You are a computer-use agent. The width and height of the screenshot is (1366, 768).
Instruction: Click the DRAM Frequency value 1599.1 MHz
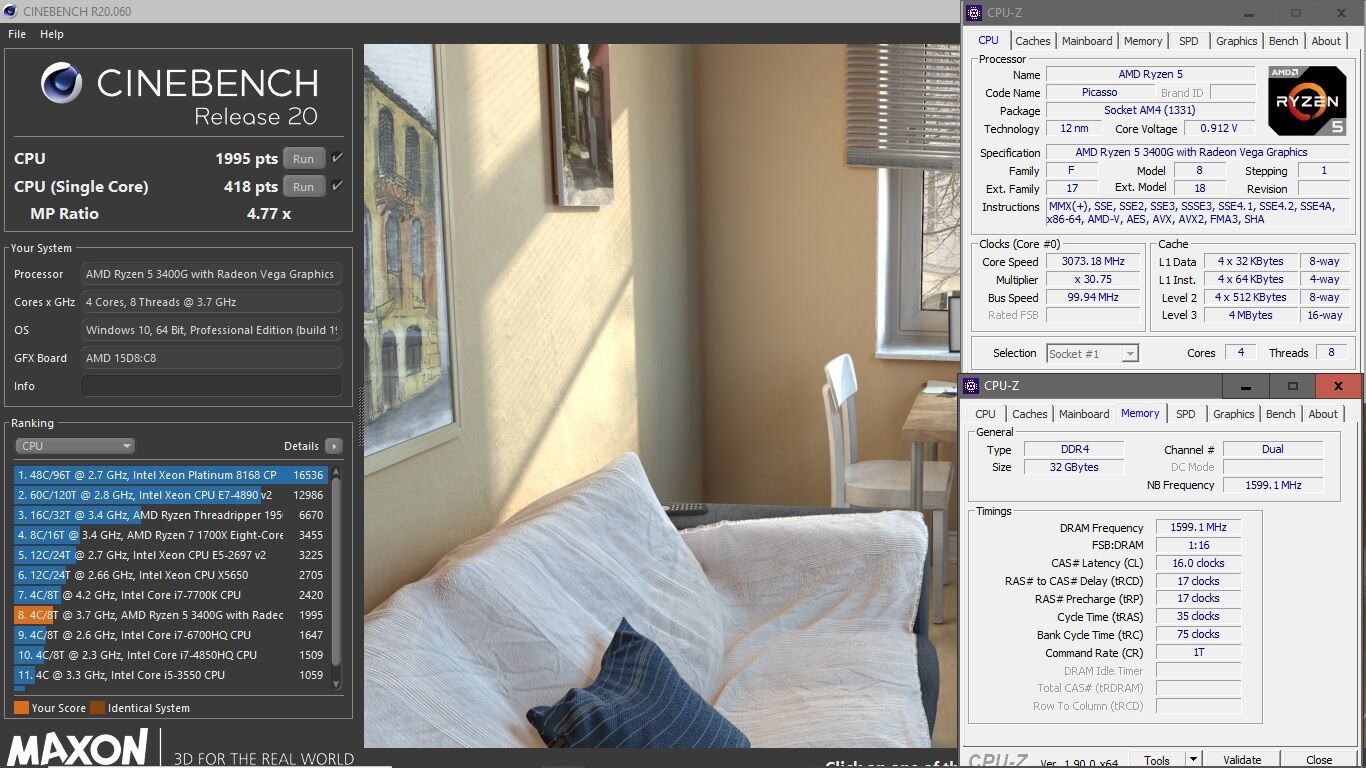tap(1198, 528)
